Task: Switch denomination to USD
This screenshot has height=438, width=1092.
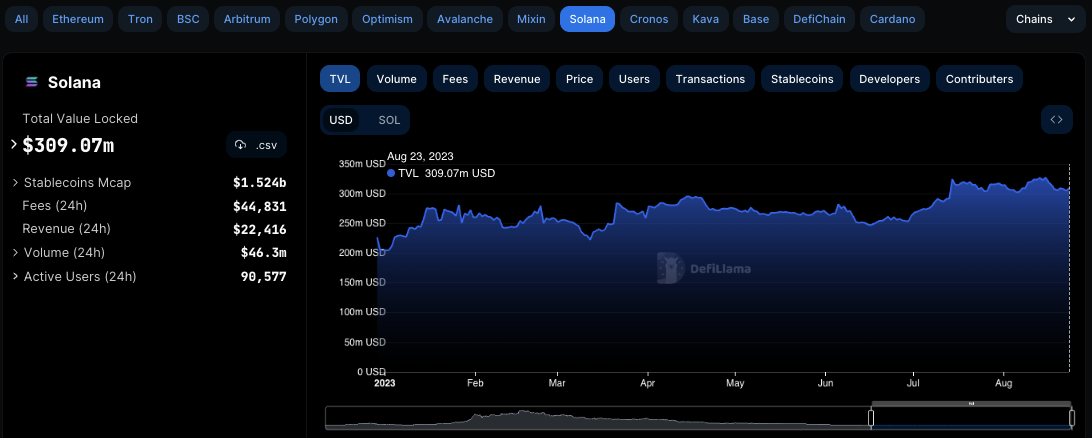Action: [341, 120]
